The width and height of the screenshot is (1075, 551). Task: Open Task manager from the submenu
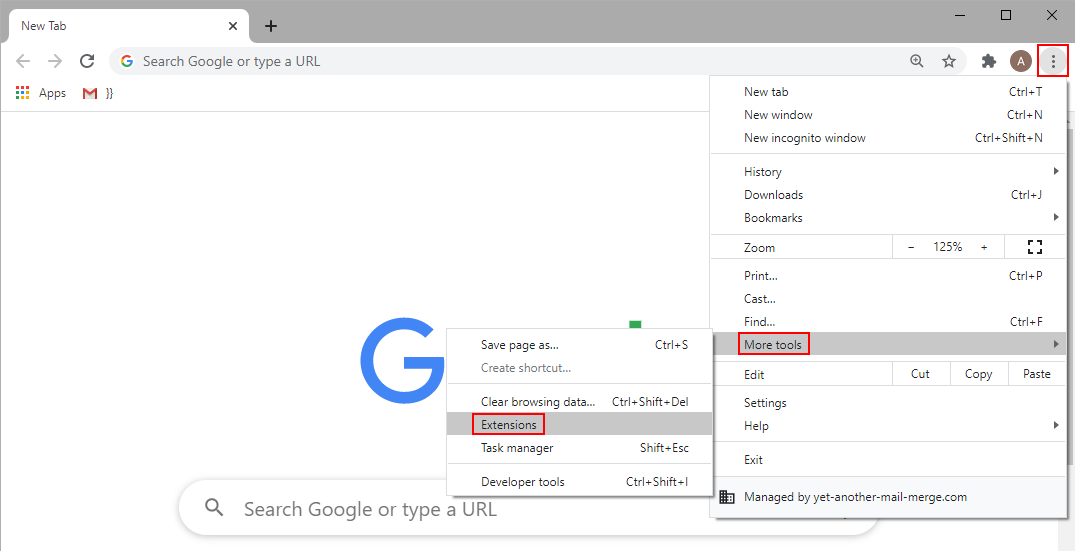(x=517, y=448)
